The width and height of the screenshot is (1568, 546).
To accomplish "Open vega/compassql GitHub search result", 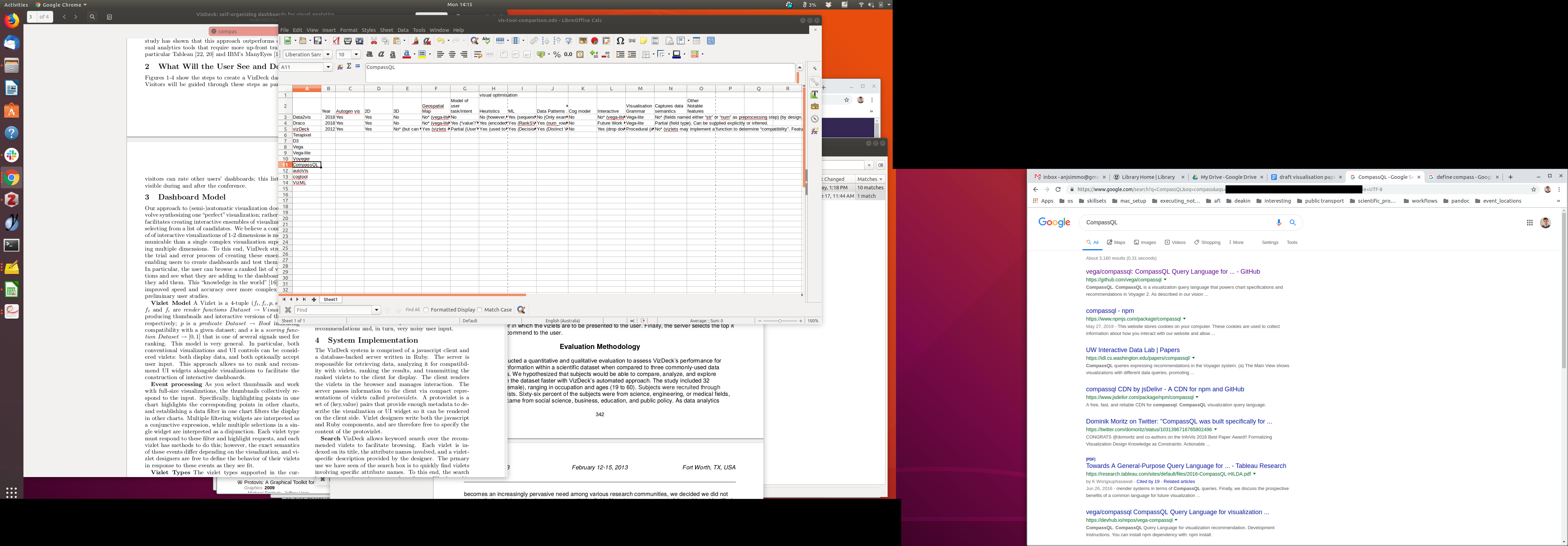I will (x=1172, y=272).
